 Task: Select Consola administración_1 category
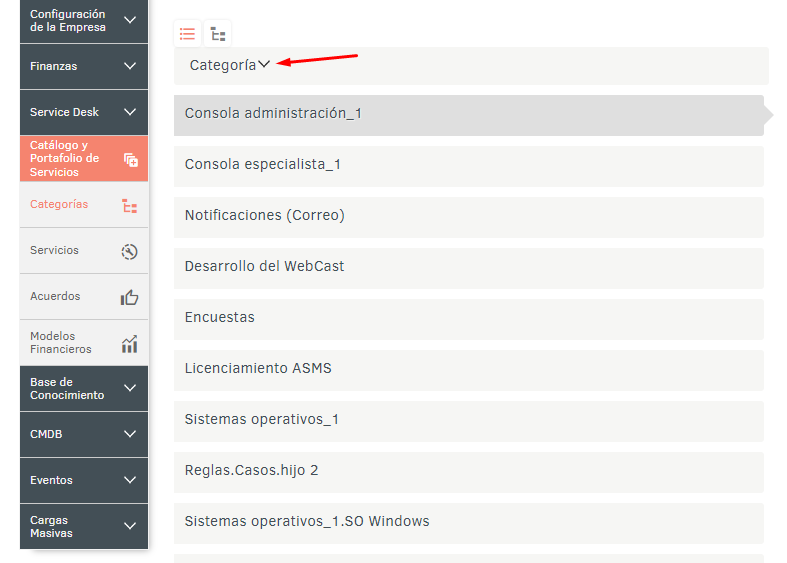tap(469, 115)
